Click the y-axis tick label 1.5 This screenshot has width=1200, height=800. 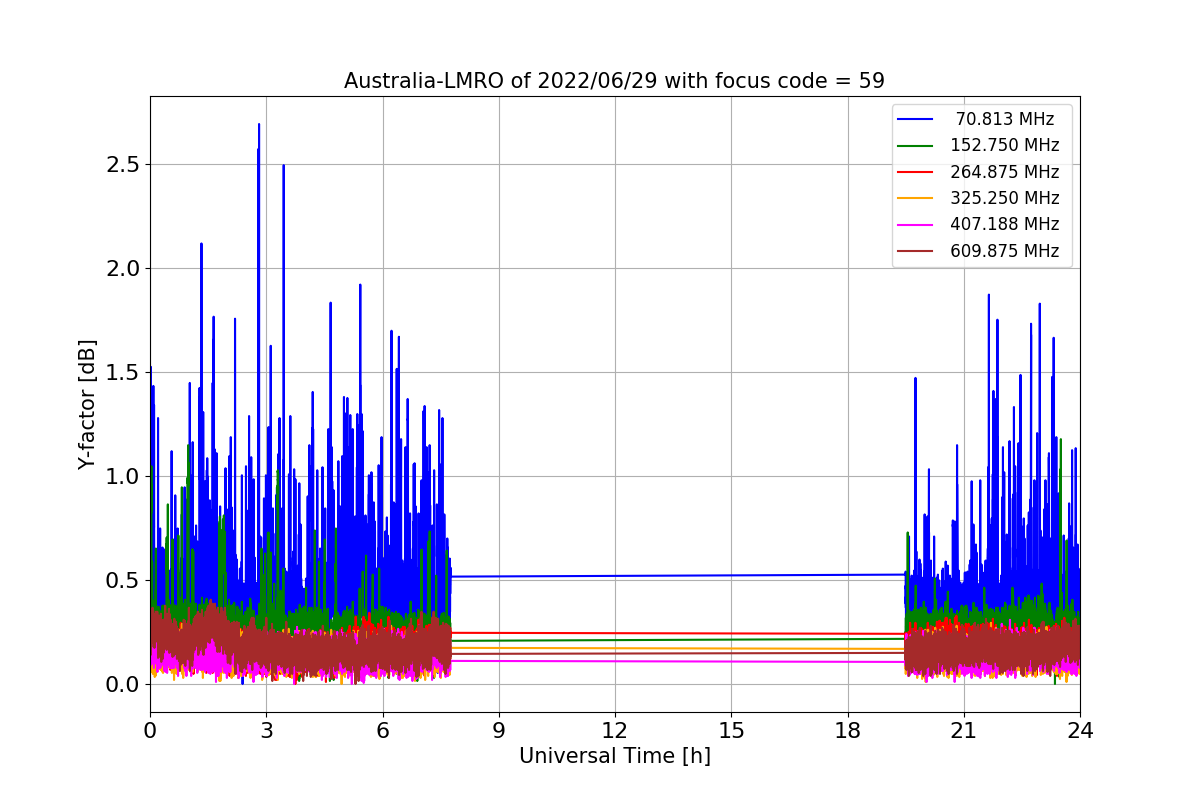tap(123, 372)
